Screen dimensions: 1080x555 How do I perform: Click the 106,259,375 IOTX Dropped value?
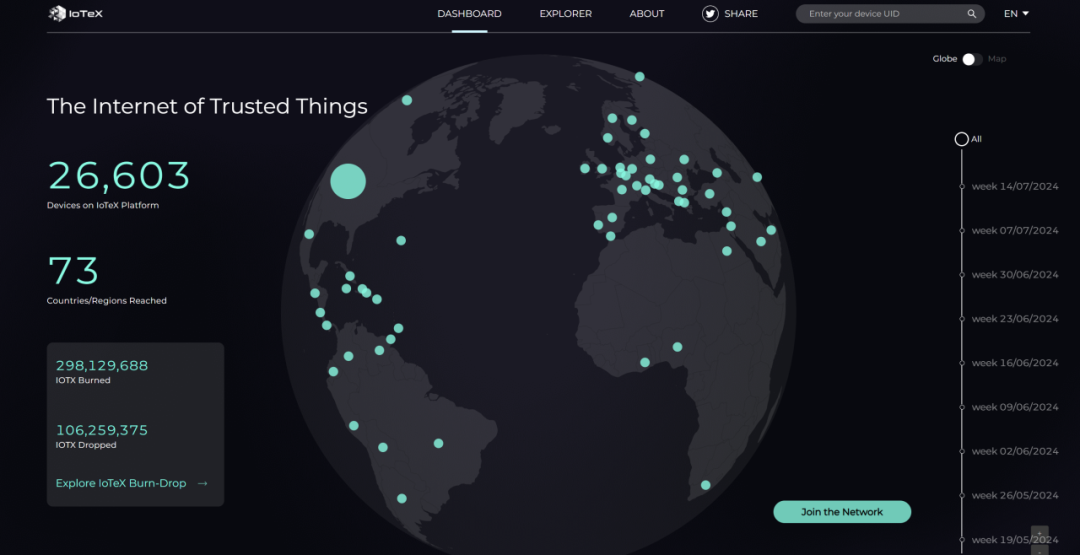click(x=102, y=430)
